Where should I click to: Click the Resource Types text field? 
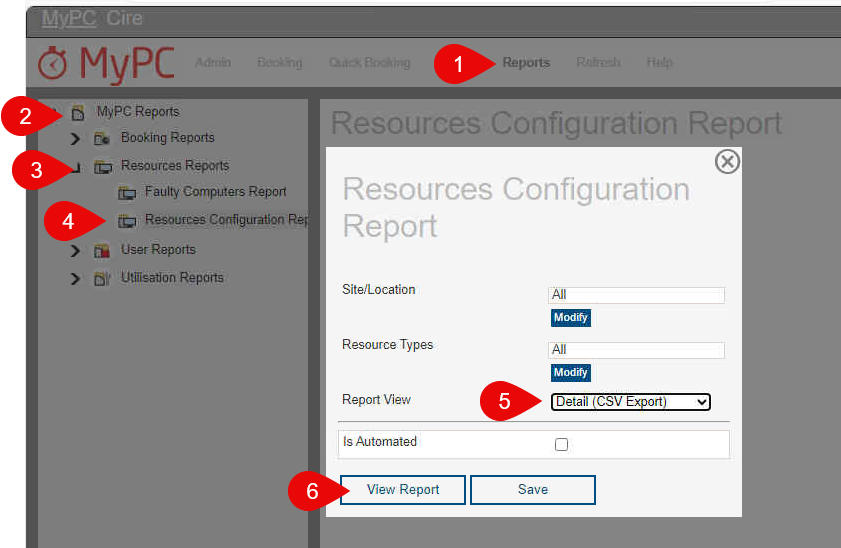(636, 350)
